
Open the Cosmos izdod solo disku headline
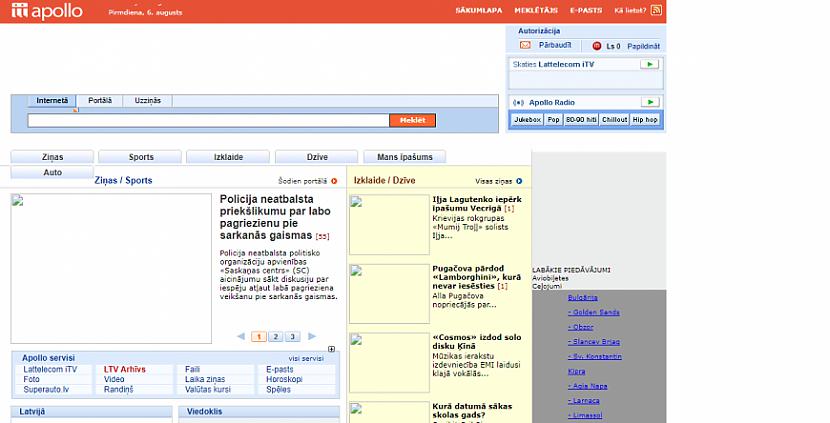tap(477, 341)
